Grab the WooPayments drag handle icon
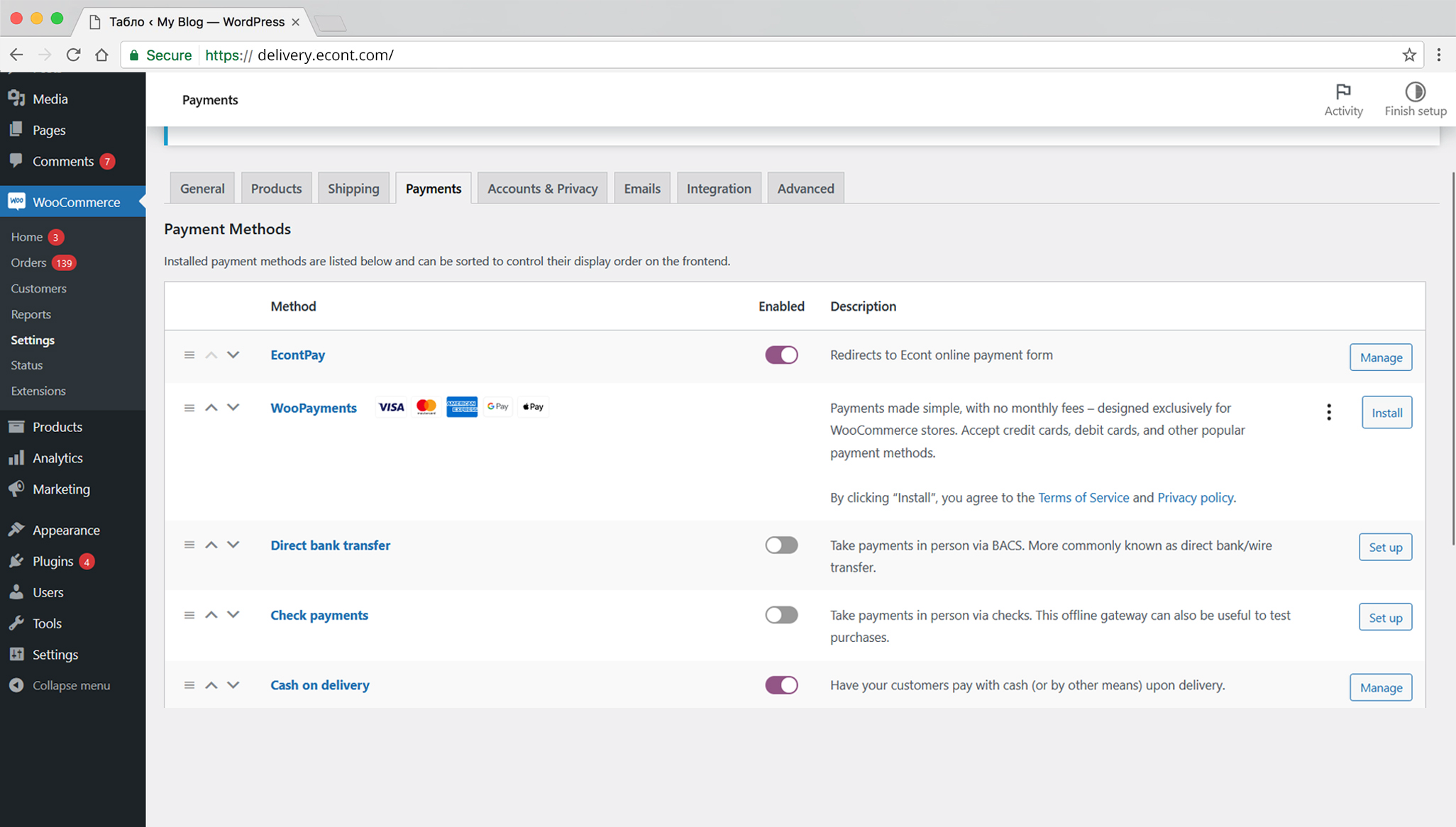The image size is (1456, 827). click(x=189, y=408)
